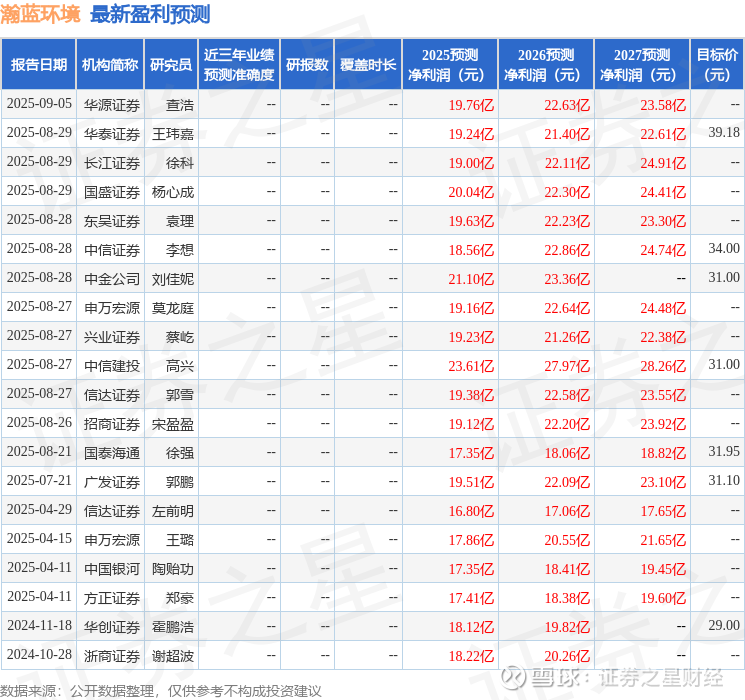Image resolution: width=745 pixels, height=700 pixels.
Task: Click 2027 forecast 24.91亿
Action: tap(663, 163)
